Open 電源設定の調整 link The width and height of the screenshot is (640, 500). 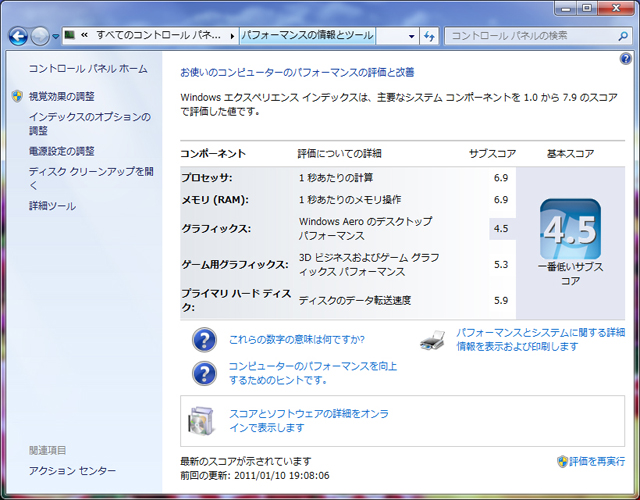(62, 151)
